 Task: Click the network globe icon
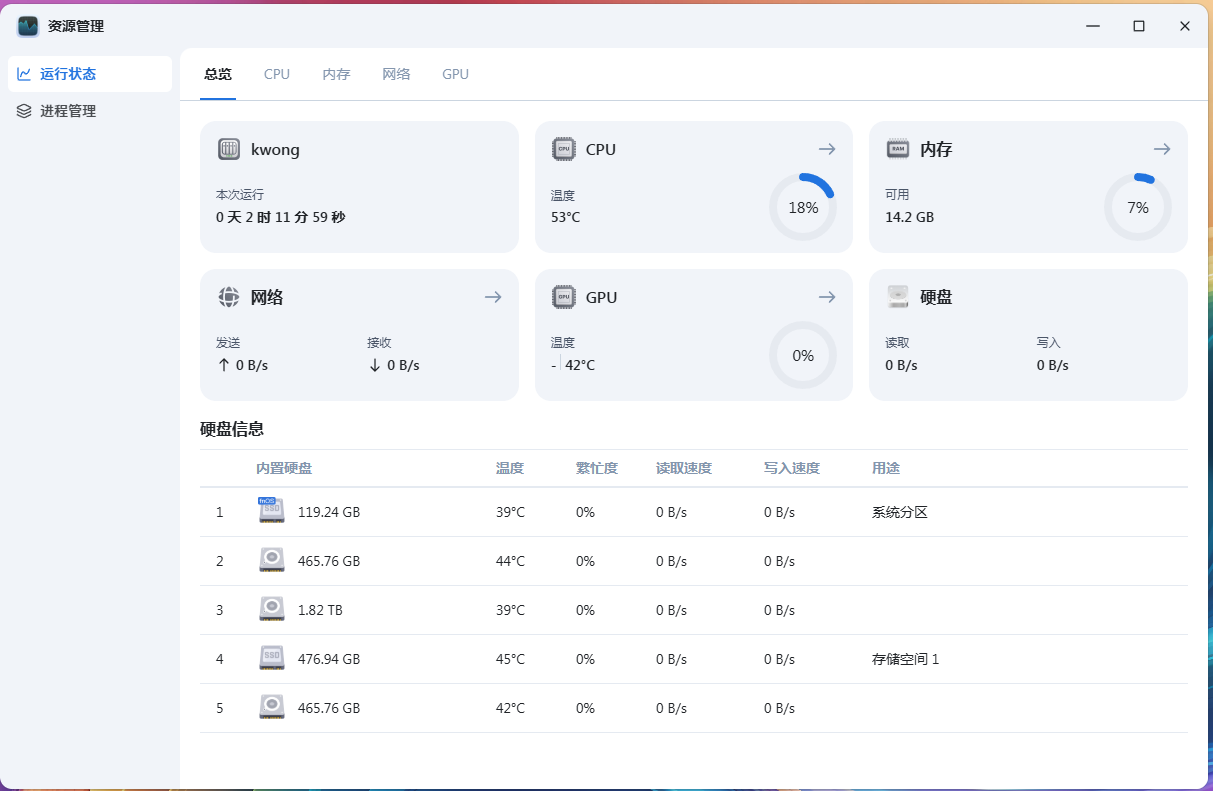click(x=229, y=297)
